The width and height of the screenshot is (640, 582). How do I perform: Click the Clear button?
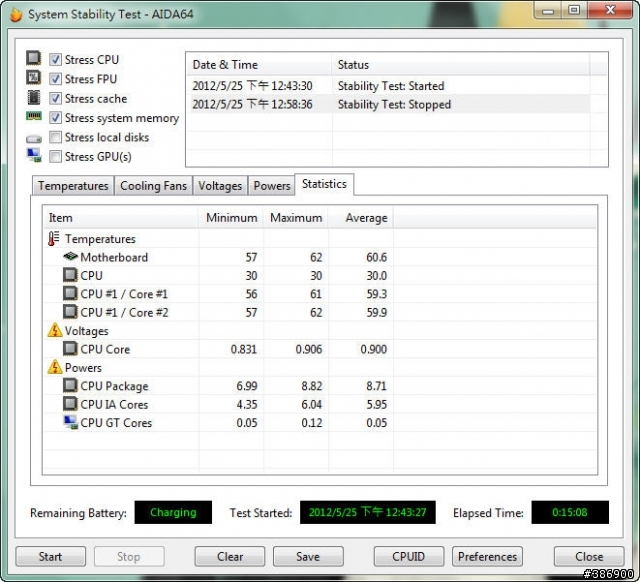click(230, 556)
